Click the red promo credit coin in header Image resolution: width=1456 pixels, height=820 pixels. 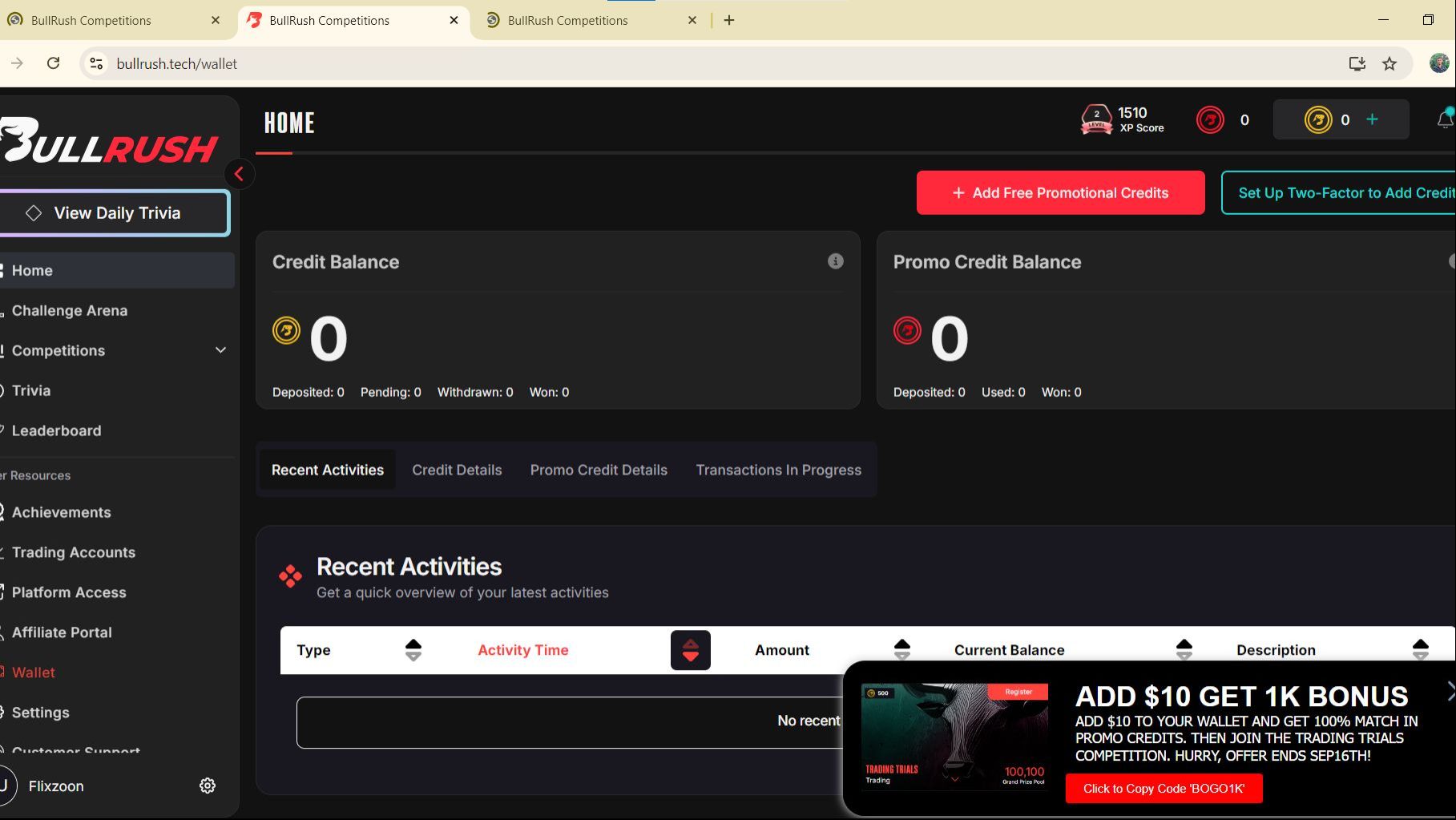[1210, 120]
